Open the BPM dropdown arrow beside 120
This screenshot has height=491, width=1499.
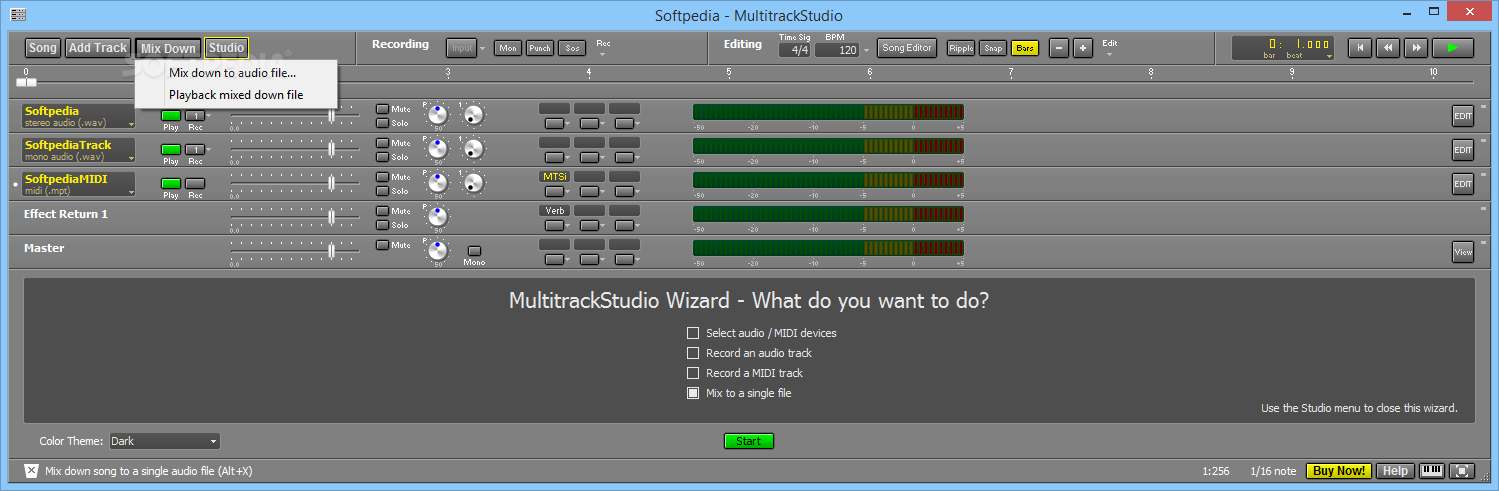point(867,50)
